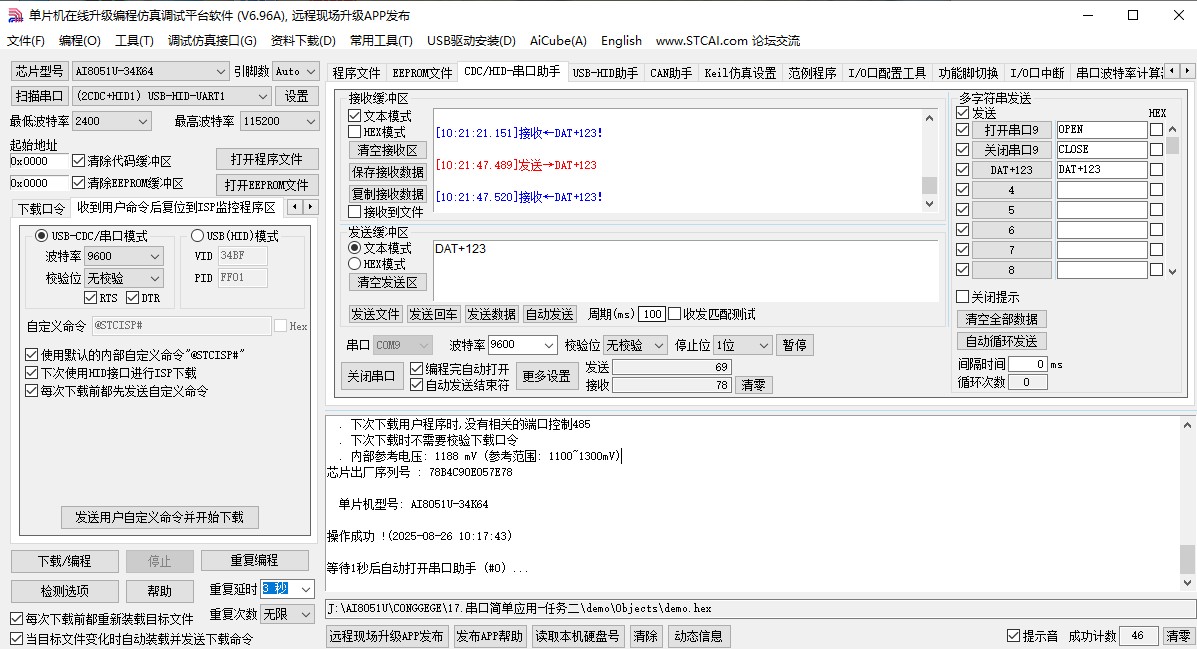Click left arrow beside 收到用户命令 tab
The width and height of the screenshot is (1197, 649).
click(295, 207)
